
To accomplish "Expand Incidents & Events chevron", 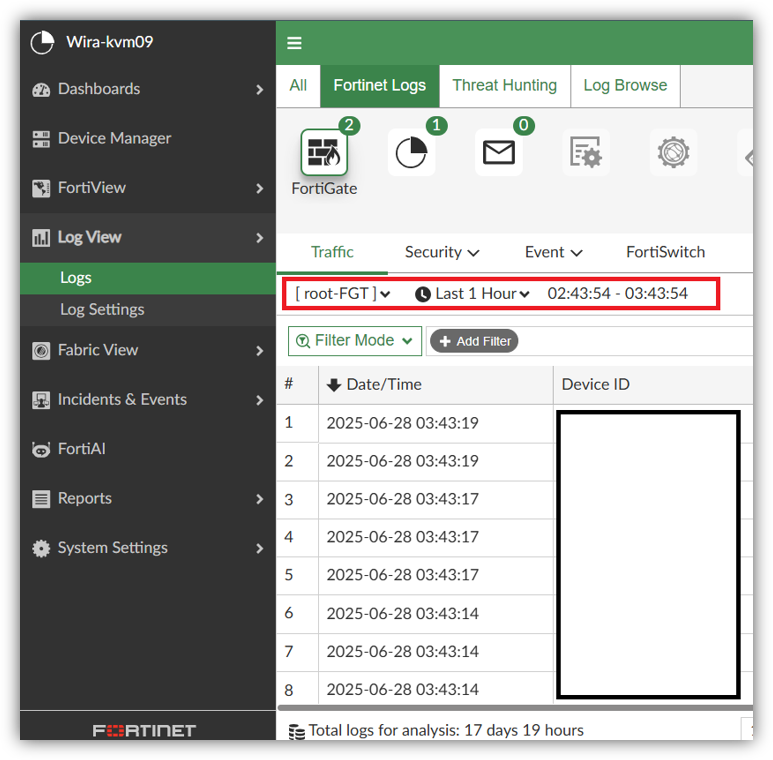I will click(x=260, y=400).
